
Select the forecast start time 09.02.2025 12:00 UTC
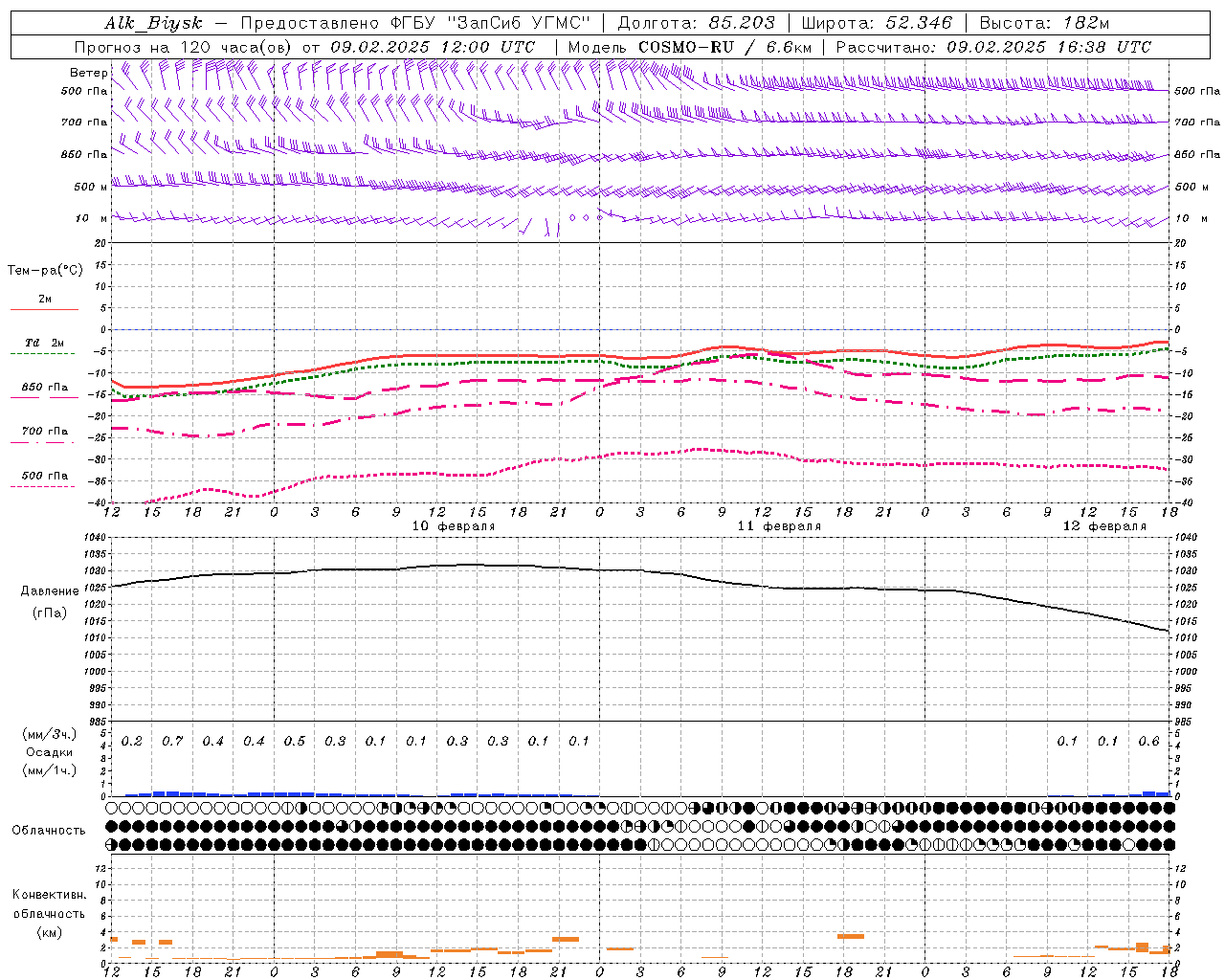pyautogui.click(x=433, y=47)
